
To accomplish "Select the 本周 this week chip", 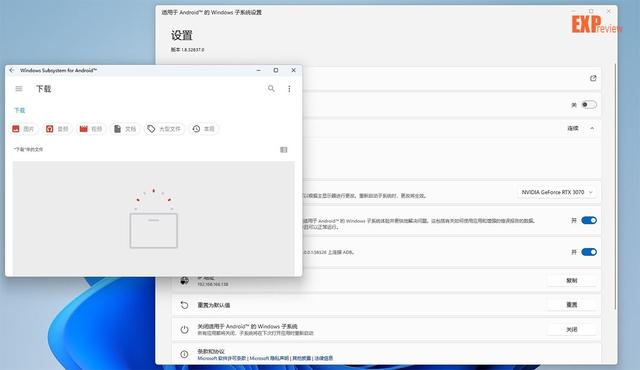I will pyautogui.click(x=204, y=129).
